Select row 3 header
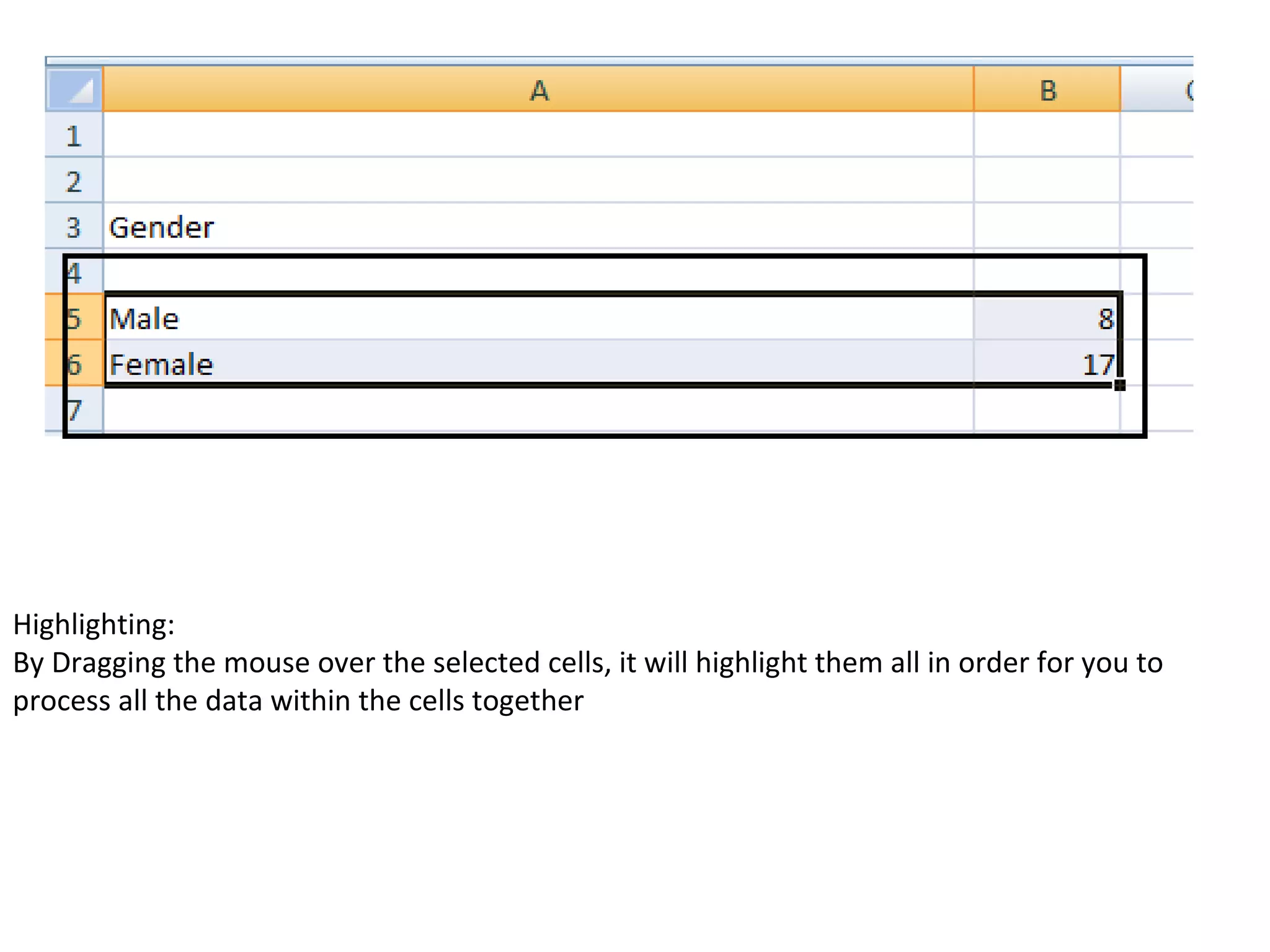 point(74,227)
